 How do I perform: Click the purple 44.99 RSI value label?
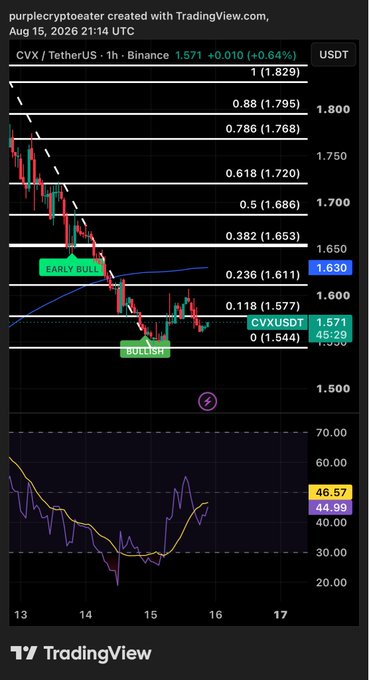[330, 507]
